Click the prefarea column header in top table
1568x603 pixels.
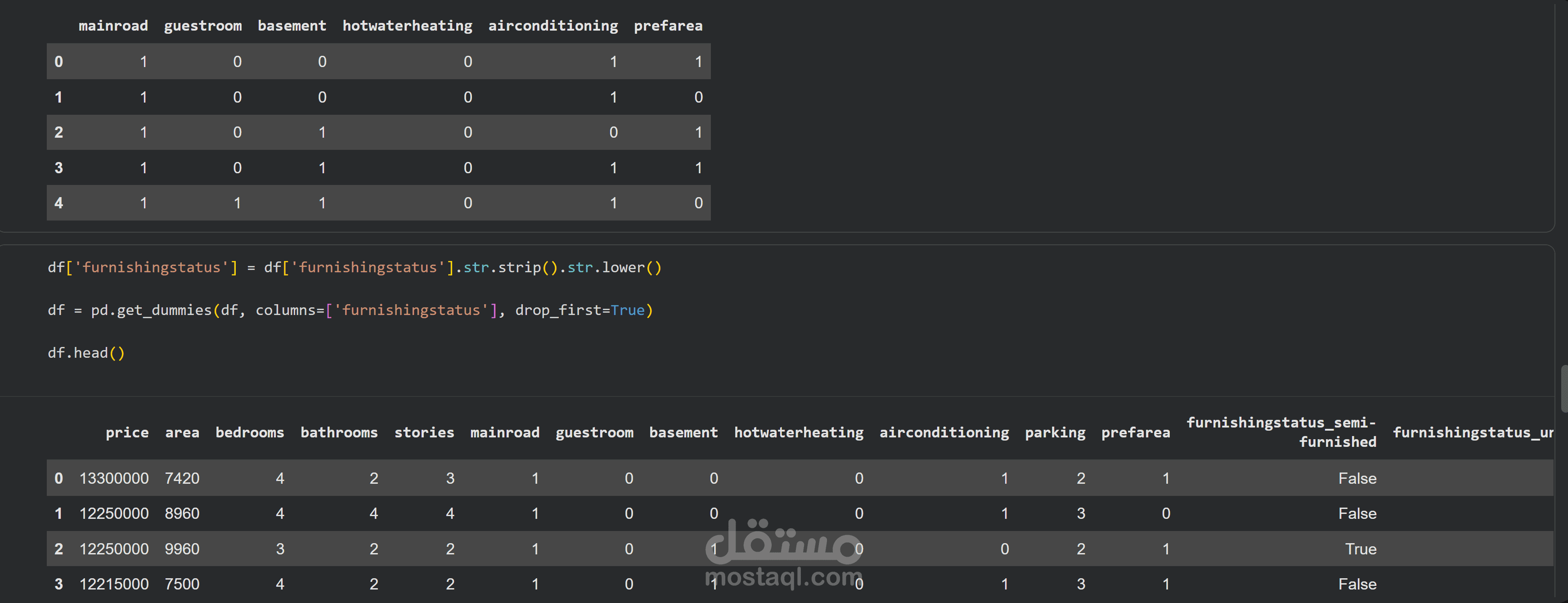(x=668, y=26)
